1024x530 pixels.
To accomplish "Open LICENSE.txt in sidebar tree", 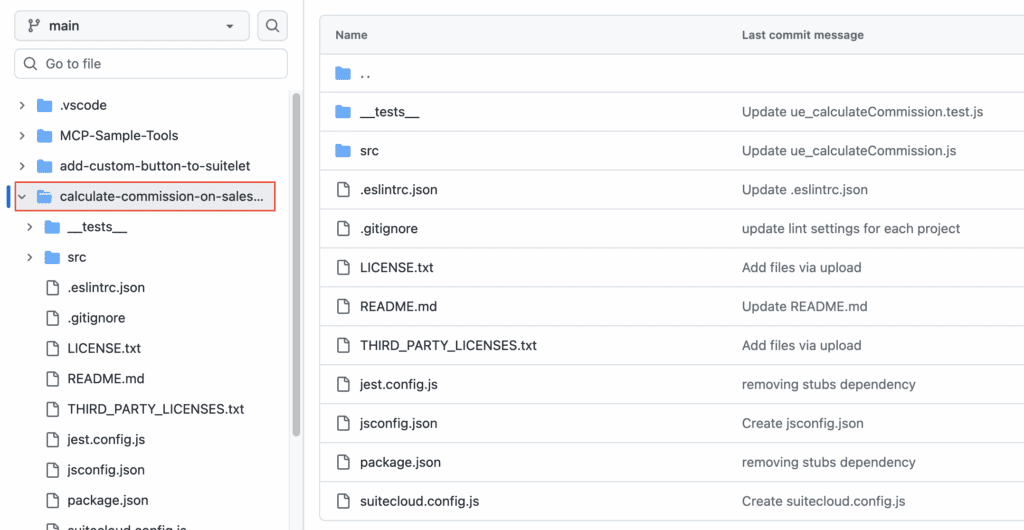I will tap(104, 348).
